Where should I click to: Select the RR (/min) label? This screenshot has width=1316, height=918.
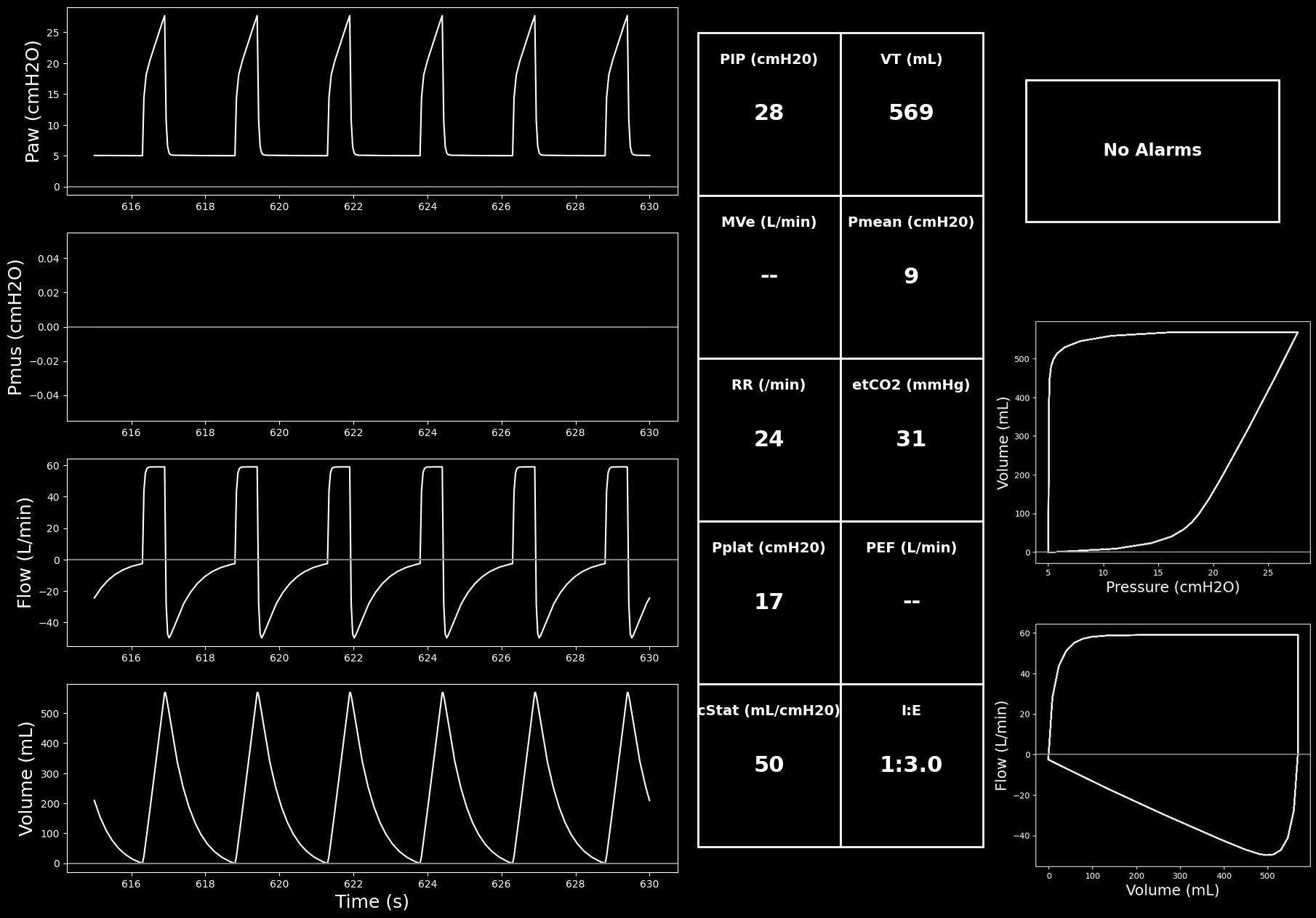pyautogui.click(x=769, y=385)
